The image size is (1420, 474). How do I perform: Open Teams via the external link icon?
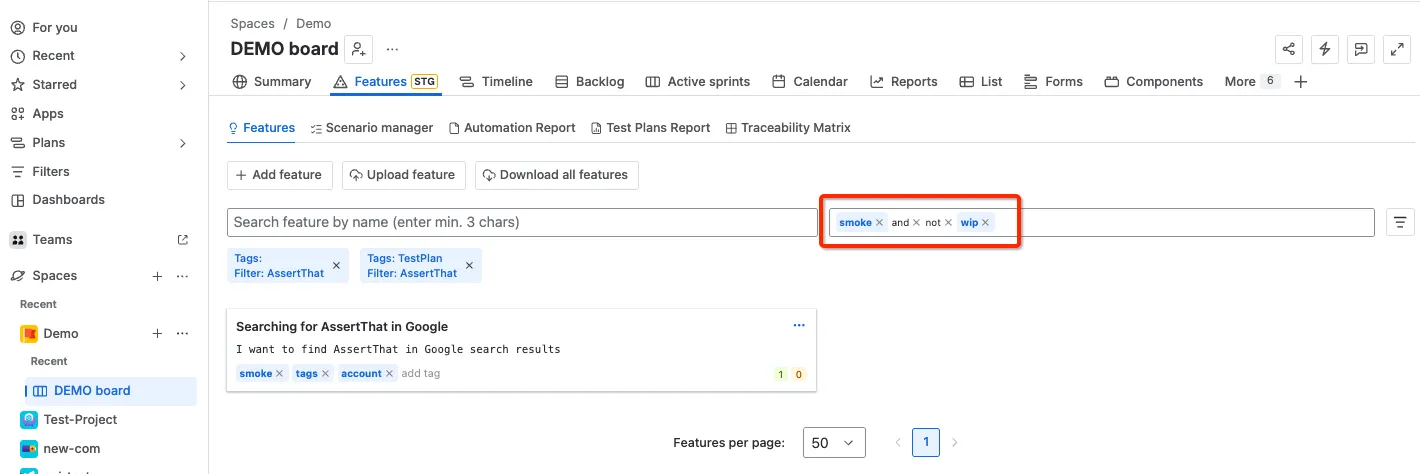[182, 240]
